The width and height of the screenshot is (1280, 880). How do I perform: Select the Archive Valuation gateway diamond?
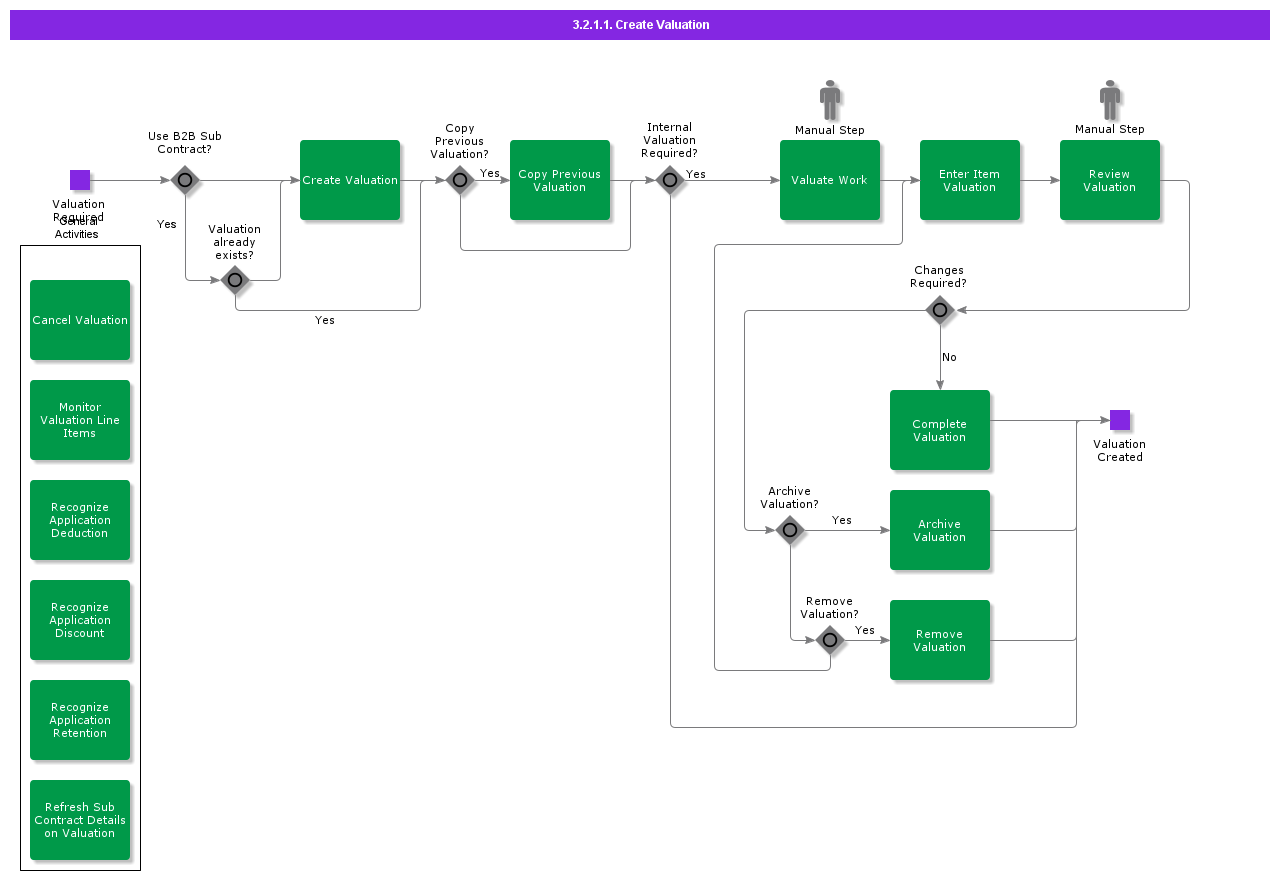pos(790,530)
